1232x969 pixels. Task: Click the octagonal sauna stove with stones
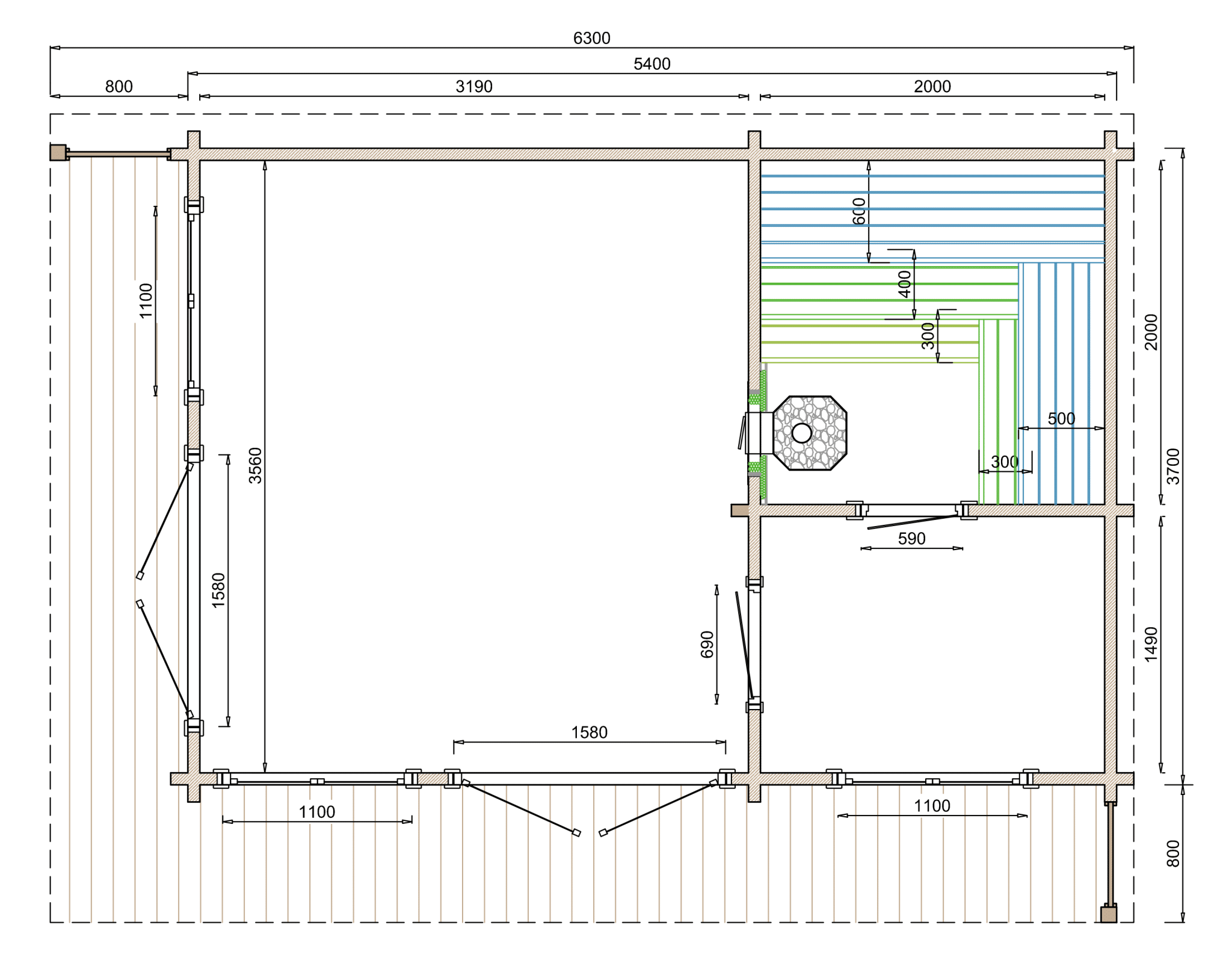(810, 433)
